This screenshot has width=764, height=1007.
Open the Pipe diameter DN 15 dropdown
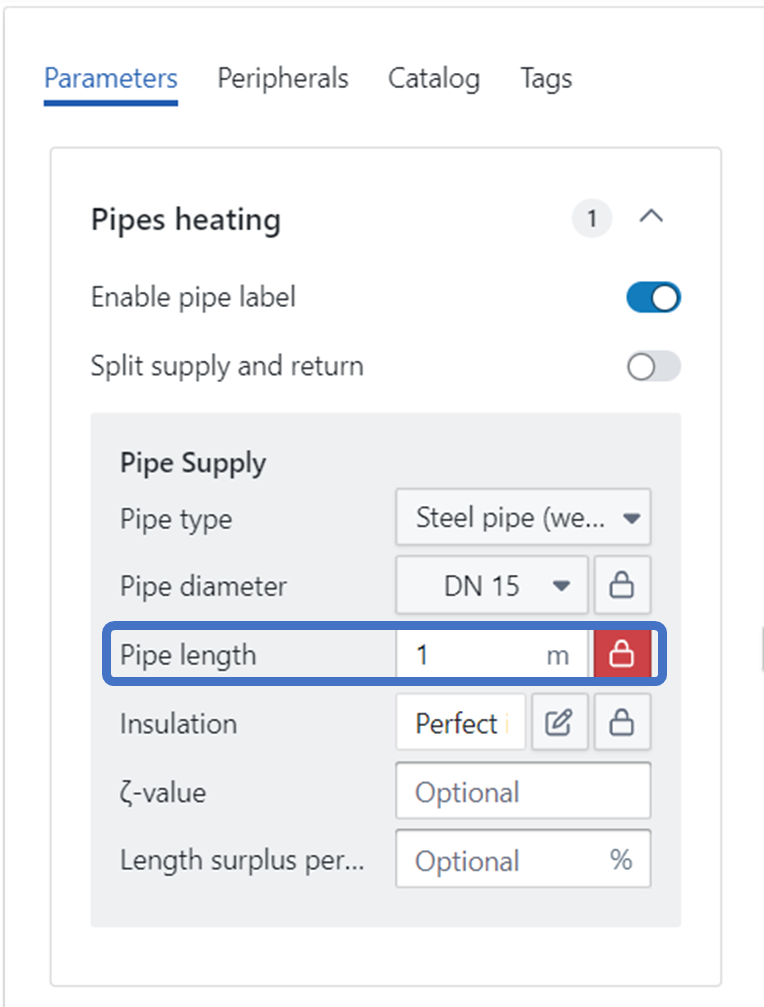(x=492, y=585)
